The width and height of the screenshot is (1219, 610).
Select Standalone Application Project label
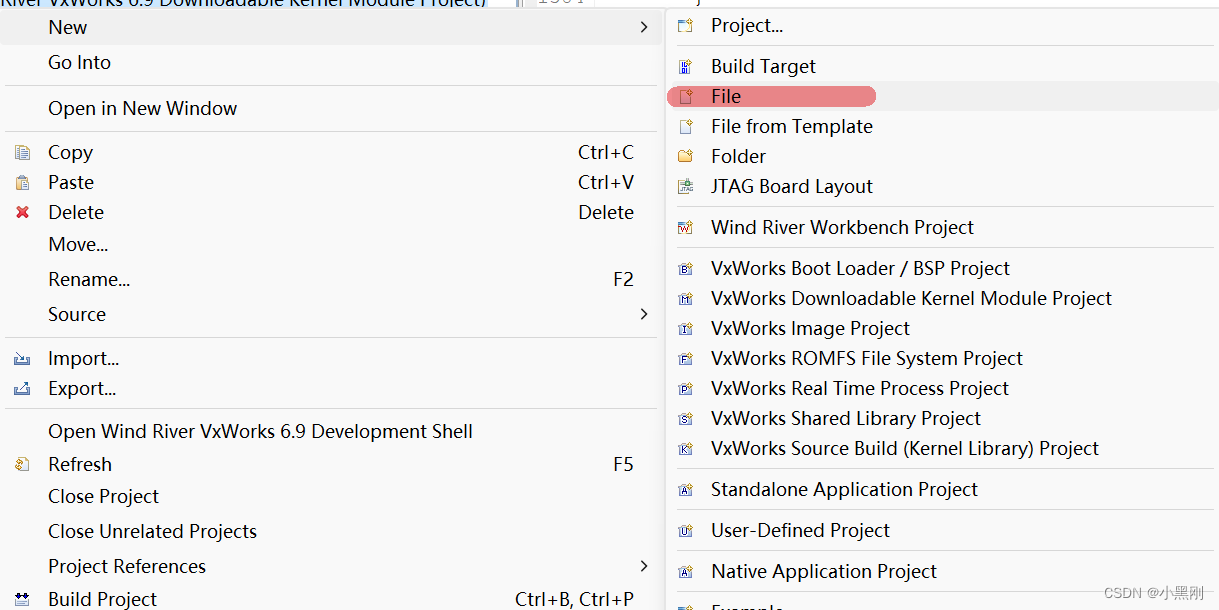pyautogui.click(x=844, y=489)
